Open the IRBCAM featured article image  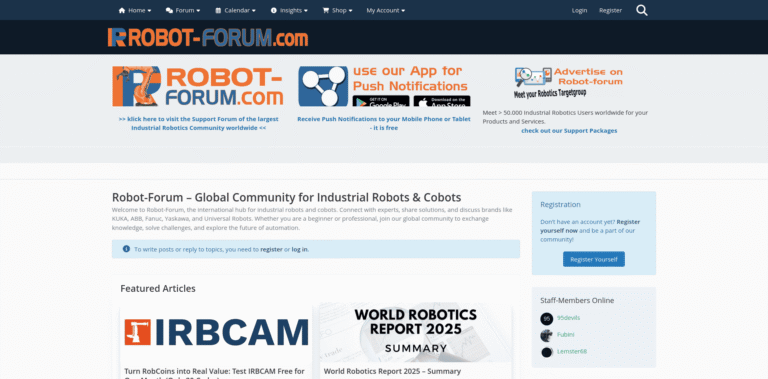click(216, 332)
